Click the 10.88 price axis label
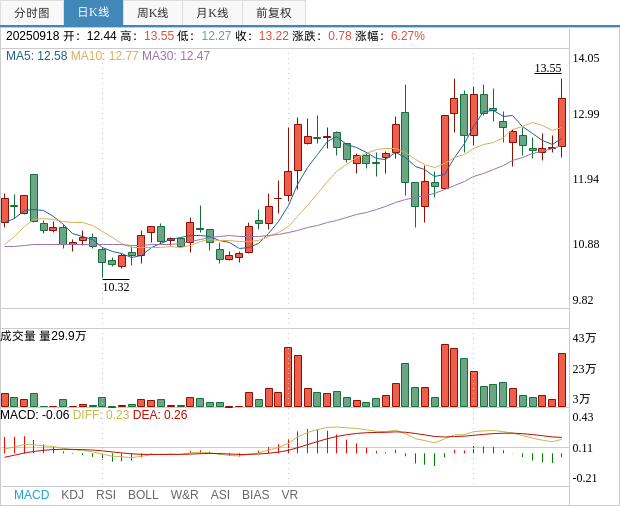The width and height of the screenshot is (620, 506). pyautogui.click(x=586, y=244)
